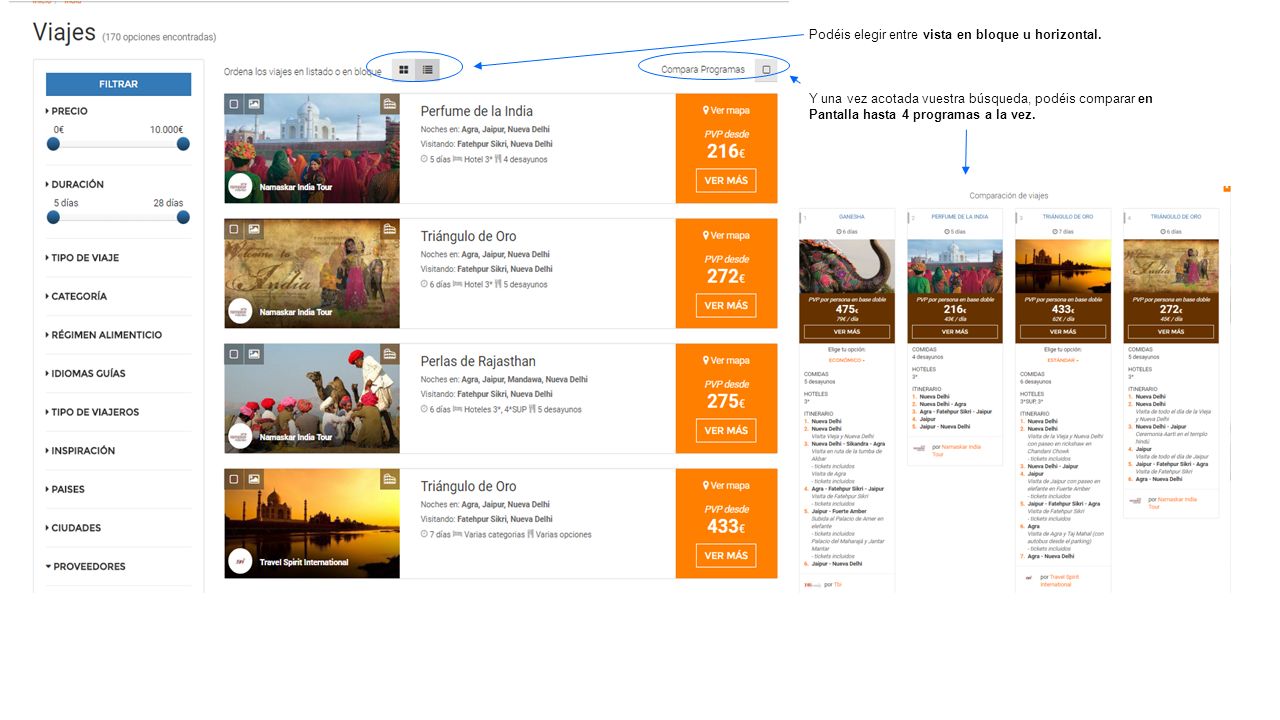Click PRECIO minimum slider handle at 0€
The width and height of the screenshot is (1280, 720).
tap(54, 144)
